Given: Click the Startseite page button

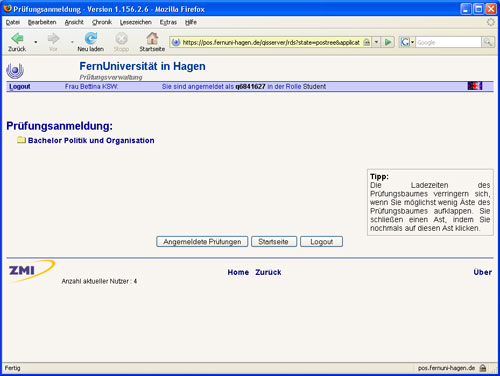Looking at the screenshot, I should pos(274,242).
